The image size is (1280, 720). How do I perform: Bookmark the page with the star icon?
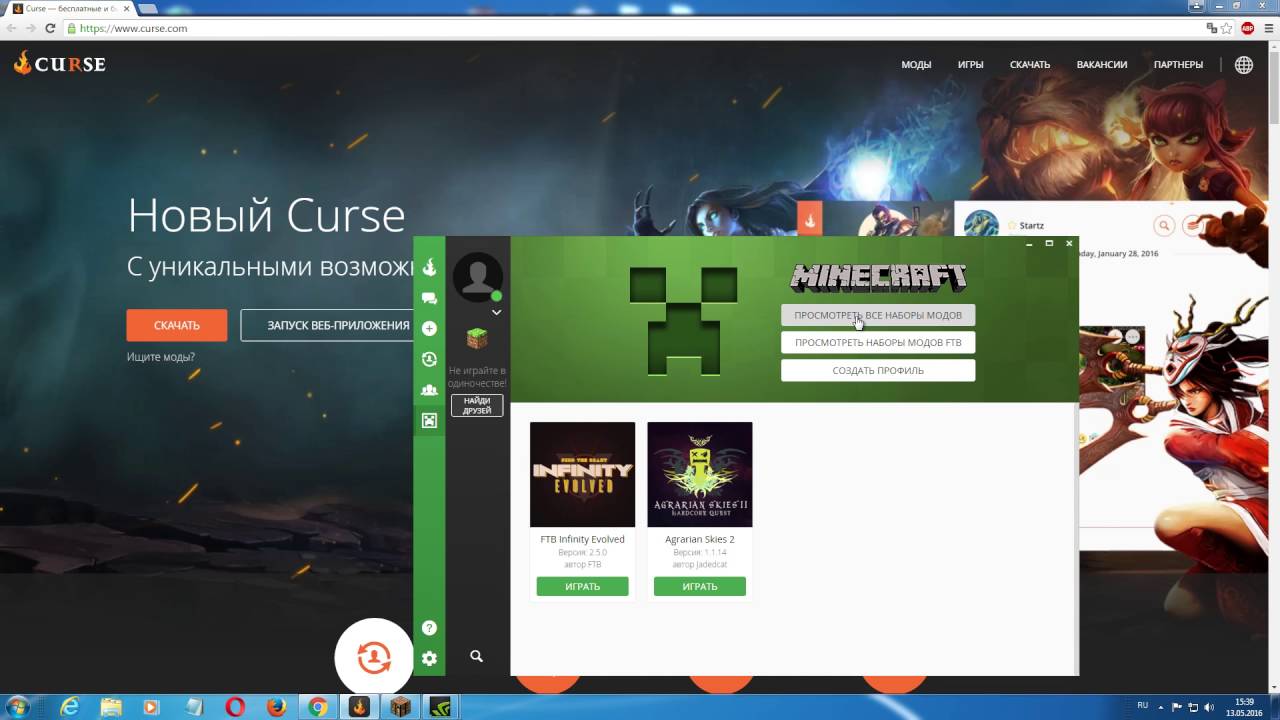1226,28
